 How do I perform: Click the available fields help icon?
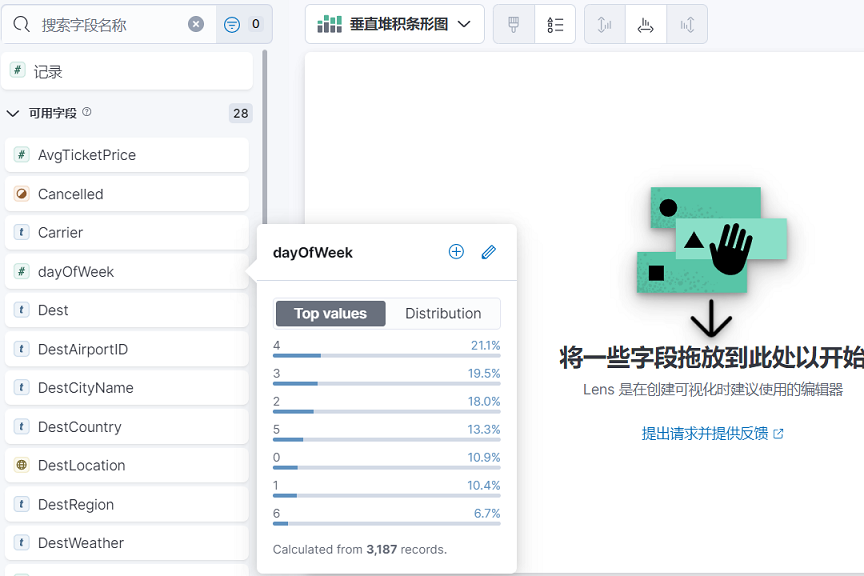87,112
